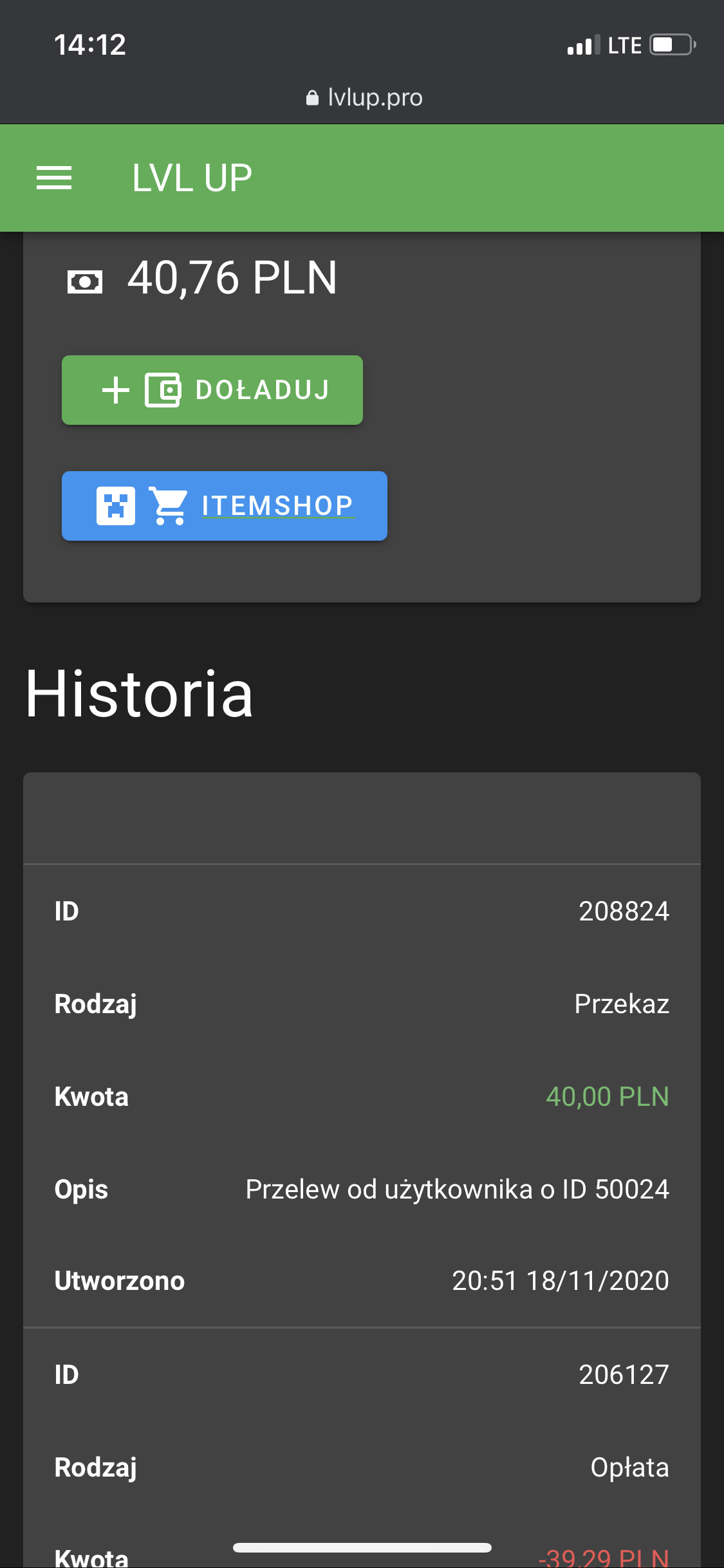This screenshot has width=724, height=1568.
Task: Tap the cellular signal bars
Action: tap(583, 45)
